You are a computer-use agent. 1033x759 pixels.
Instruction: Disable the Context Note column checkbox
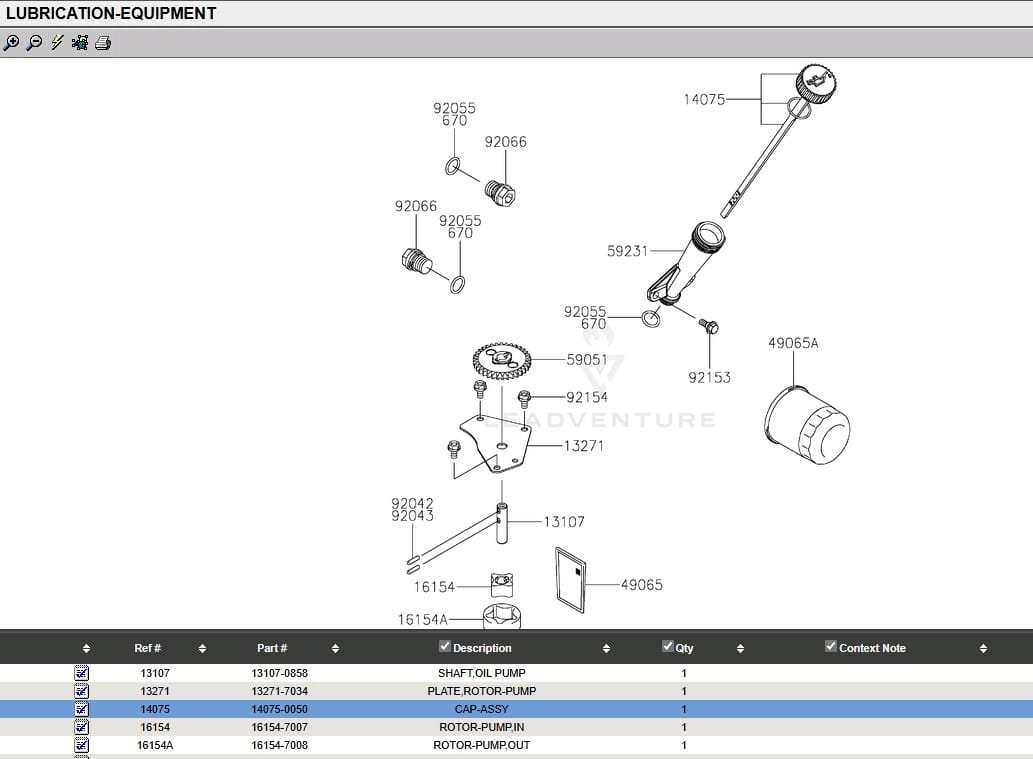(x=831, y=647)
